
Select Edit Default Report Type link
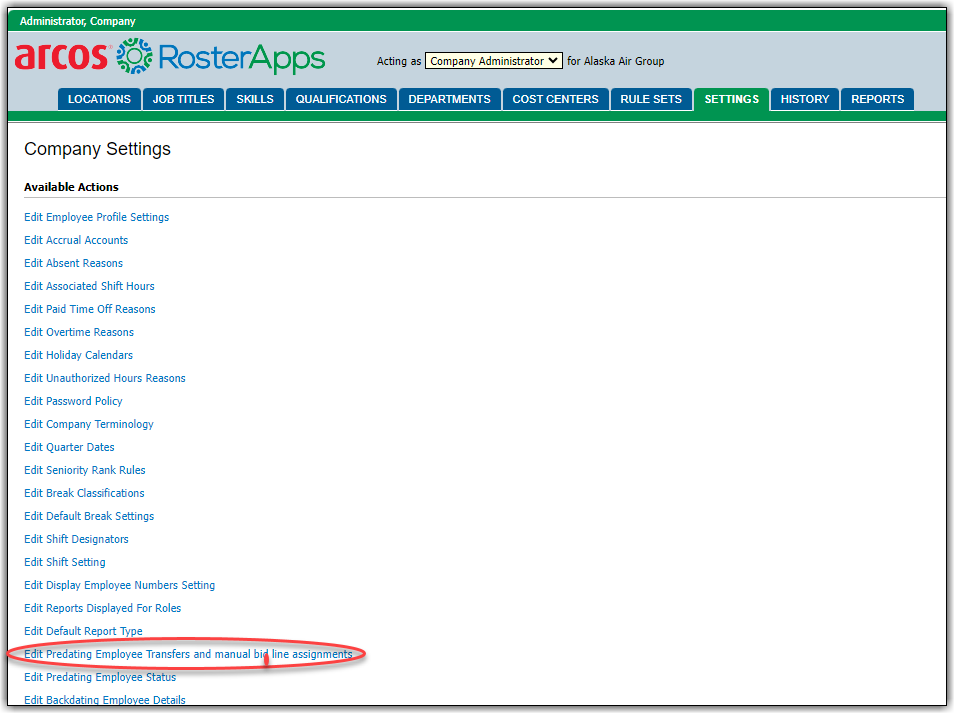pyautogui.click(x=83, y=631)
